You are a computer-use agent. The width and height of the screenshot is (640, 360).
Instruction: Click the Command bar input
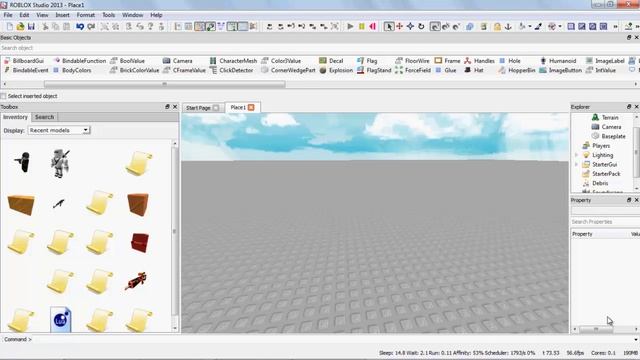pos(333,340)
